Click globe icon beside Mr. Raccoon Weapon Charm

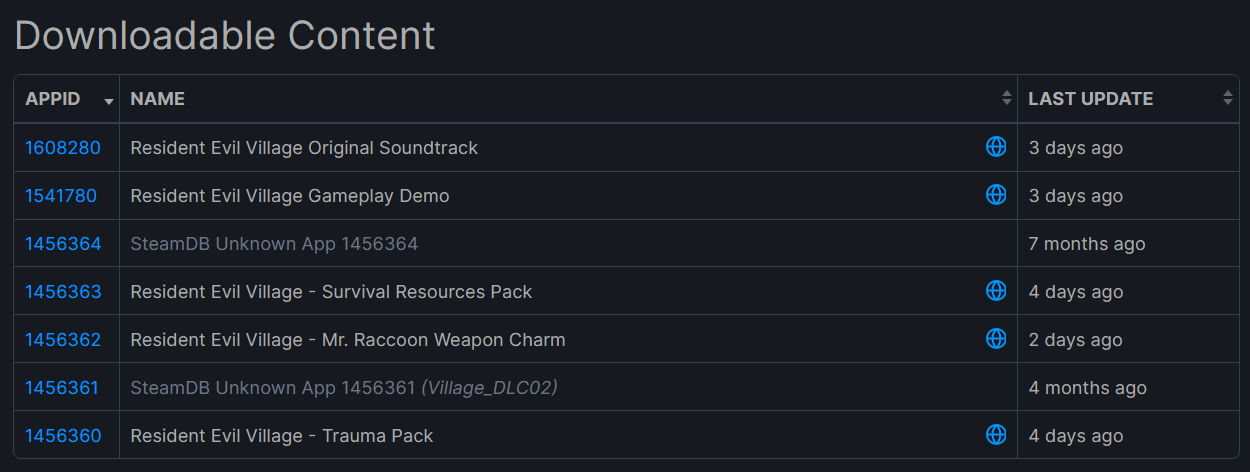pos(996,339)
